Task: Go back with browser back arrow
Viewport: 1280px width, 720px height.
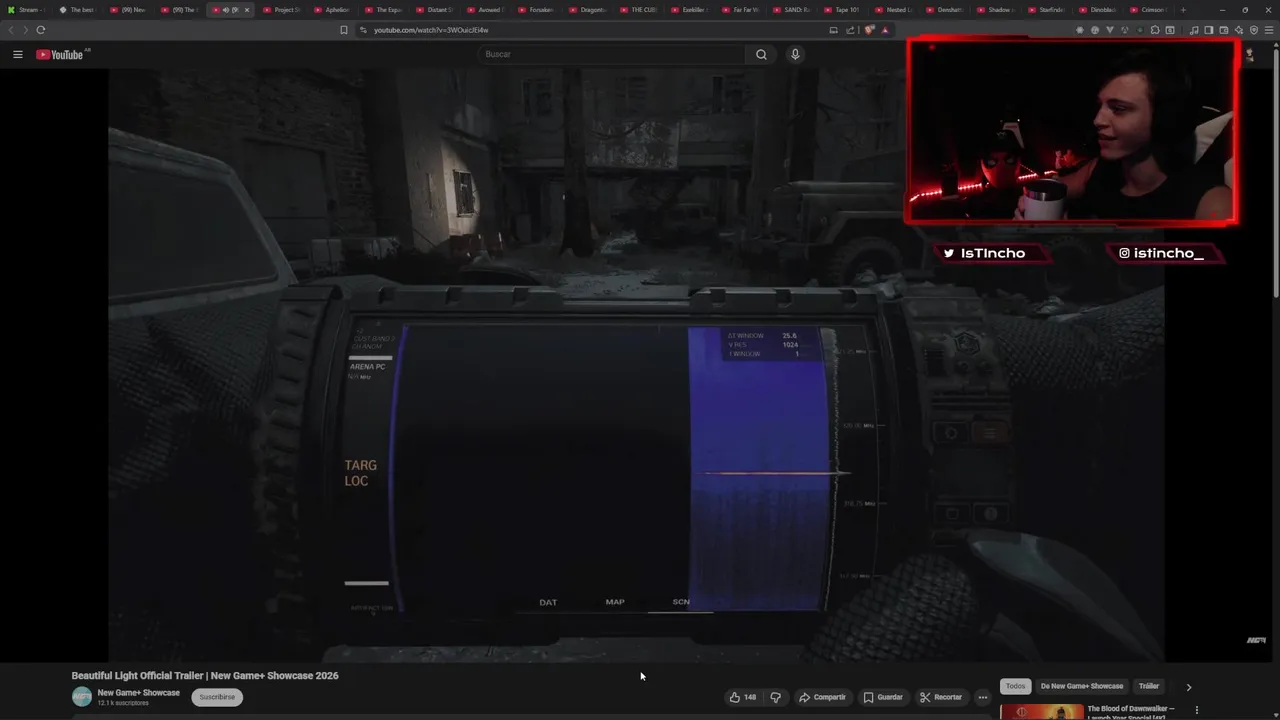Action: (x=12, y=30)
